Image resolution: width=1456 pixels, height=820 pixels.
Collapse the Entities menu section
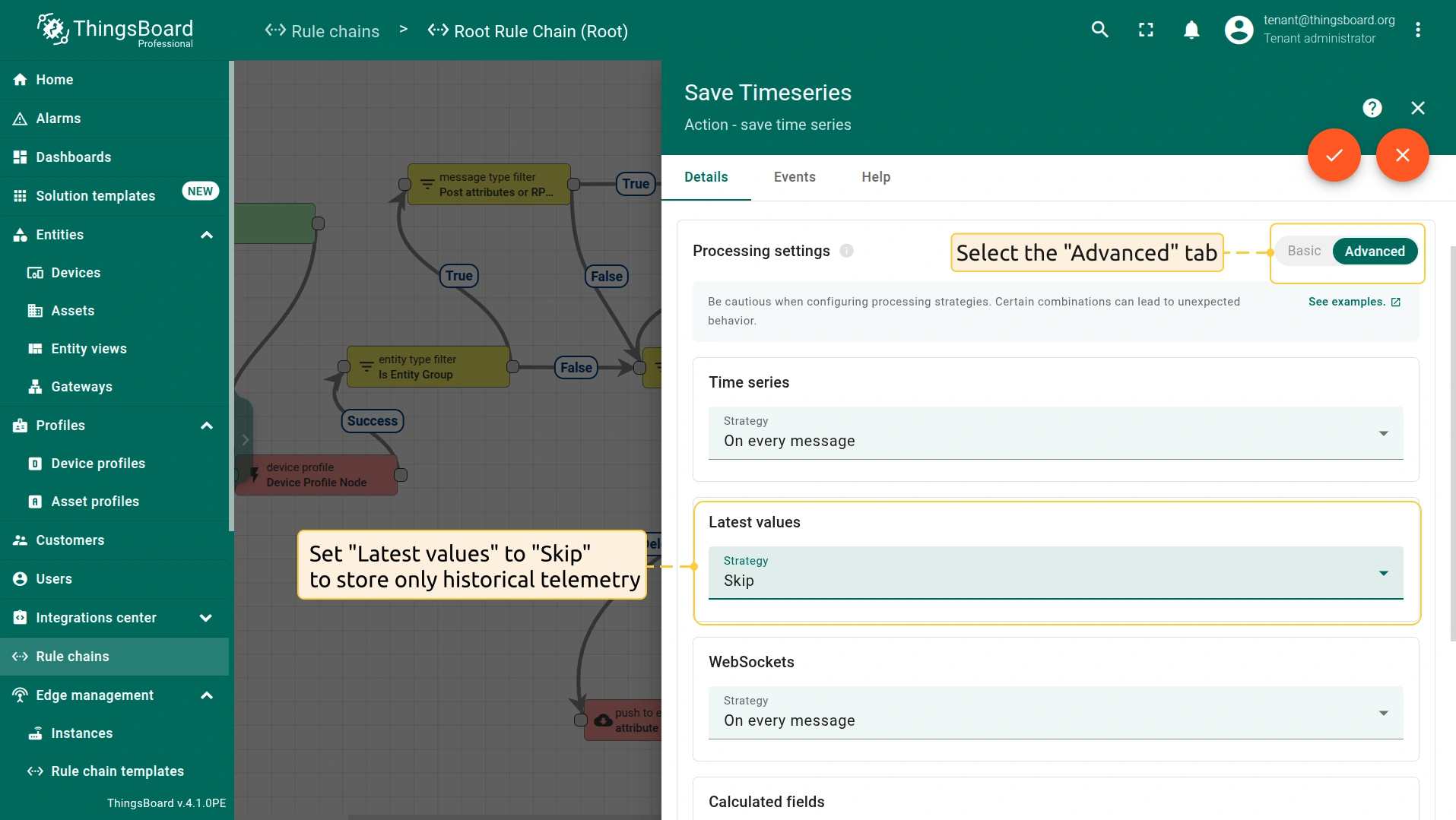(206, 235)
